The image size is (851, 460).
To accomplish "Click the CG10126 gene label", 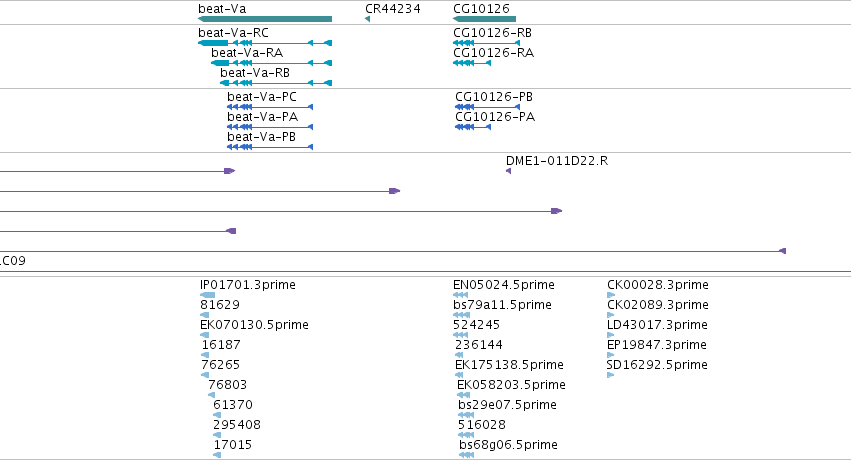I will [x=481, y=9].
